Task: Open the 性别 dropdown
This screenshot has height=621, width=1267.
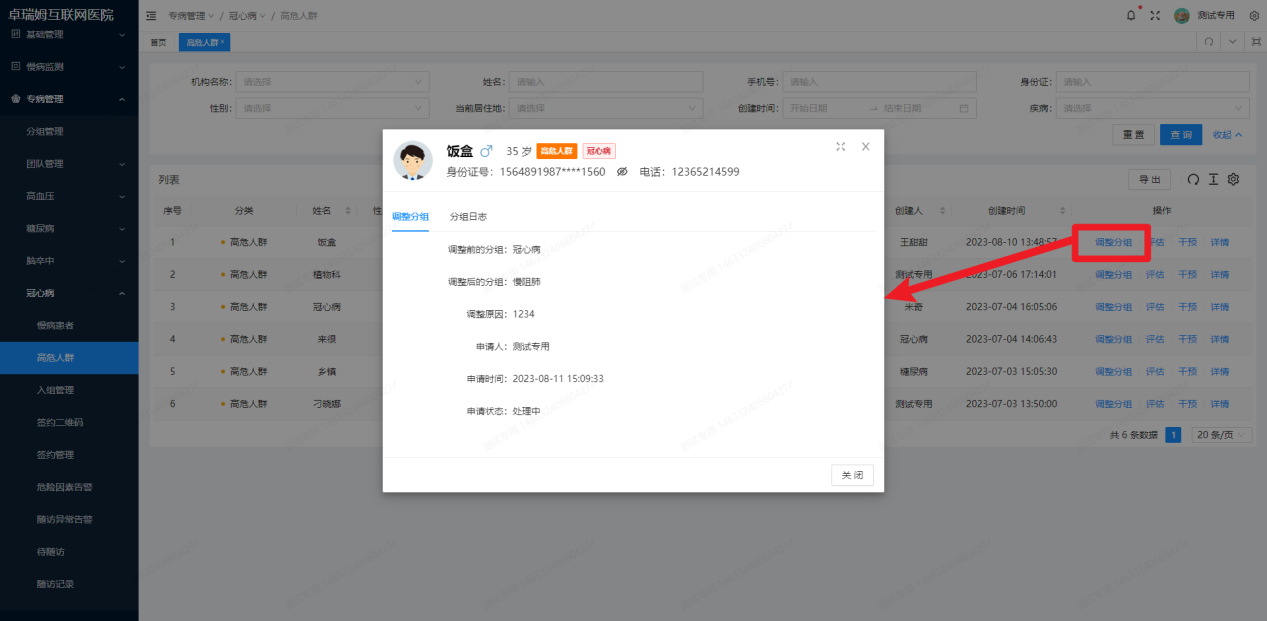Action: (332, 108)
